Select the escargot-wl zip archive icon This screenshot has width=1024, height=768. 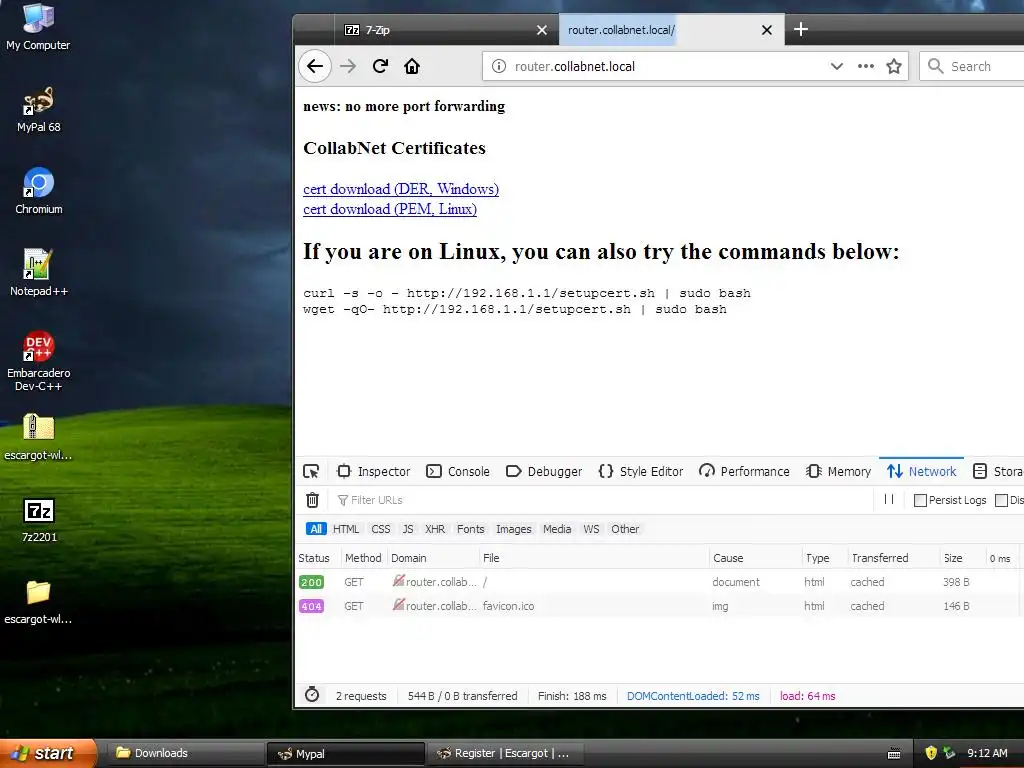coord(39,438)
